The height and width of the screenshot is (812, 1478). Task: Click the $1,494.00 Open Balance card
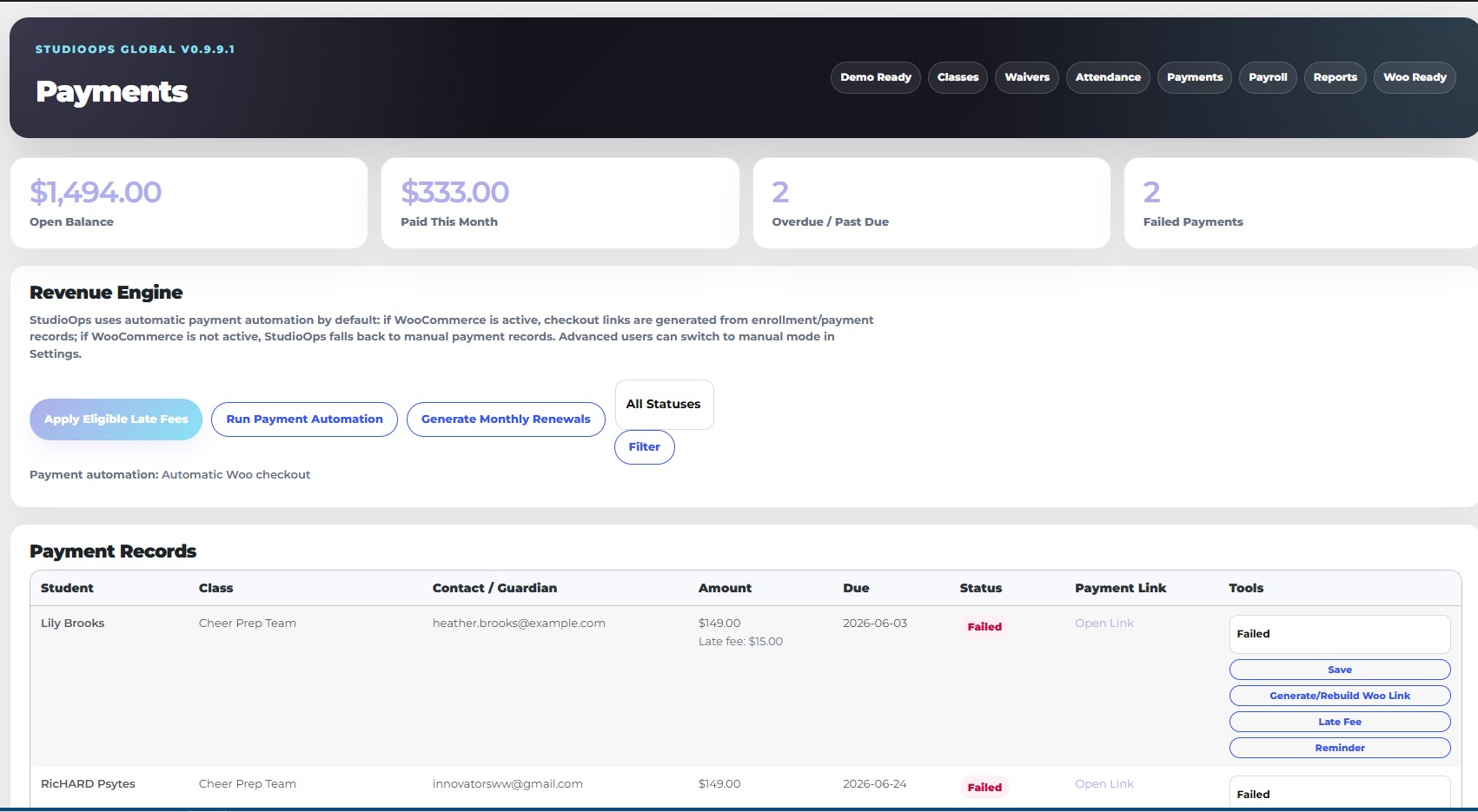pos(189,203)
